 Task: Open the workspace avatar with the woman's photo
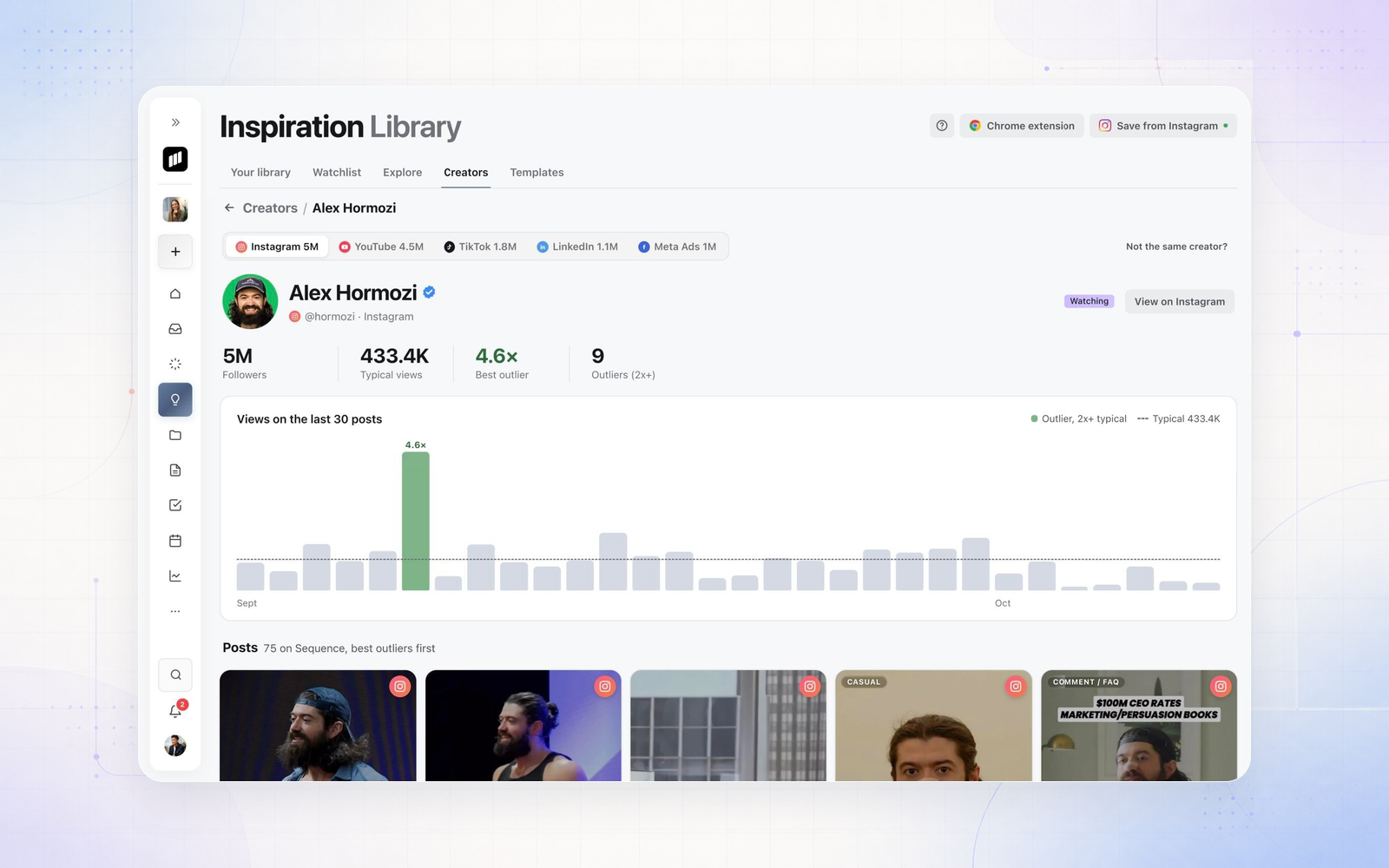(x=175, y=209)
